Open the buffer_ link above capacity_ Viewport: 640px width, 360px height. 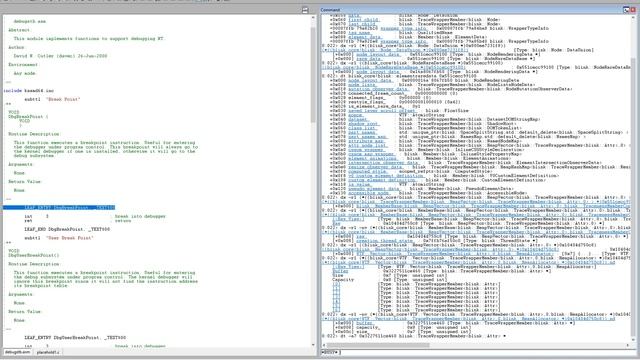pyautogui.click(x=364, y=323)
